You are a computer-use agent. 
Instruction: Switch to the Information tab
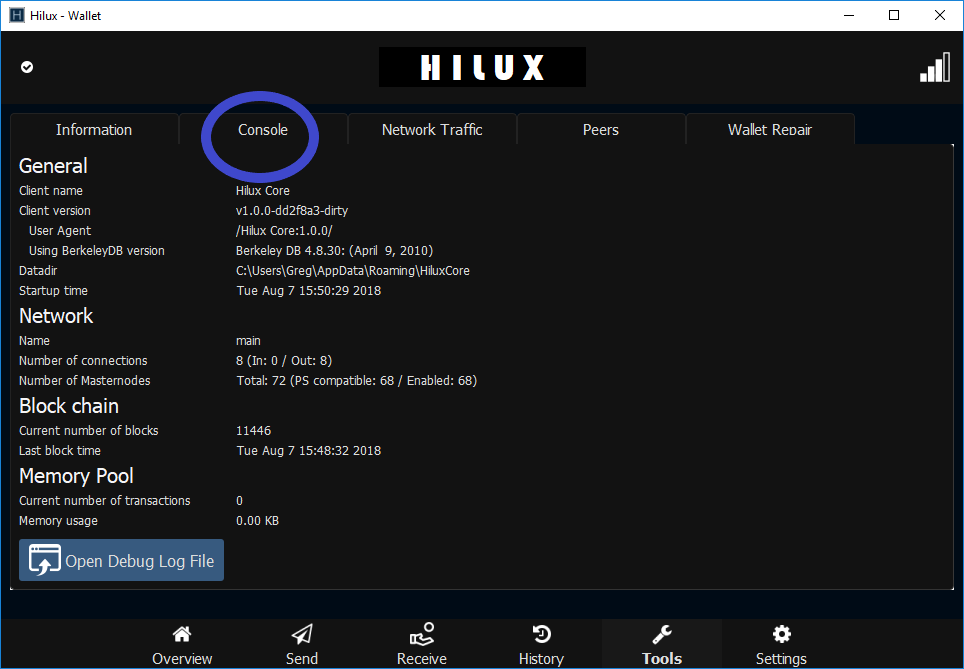pyautogui.click(x=94, y=129)
